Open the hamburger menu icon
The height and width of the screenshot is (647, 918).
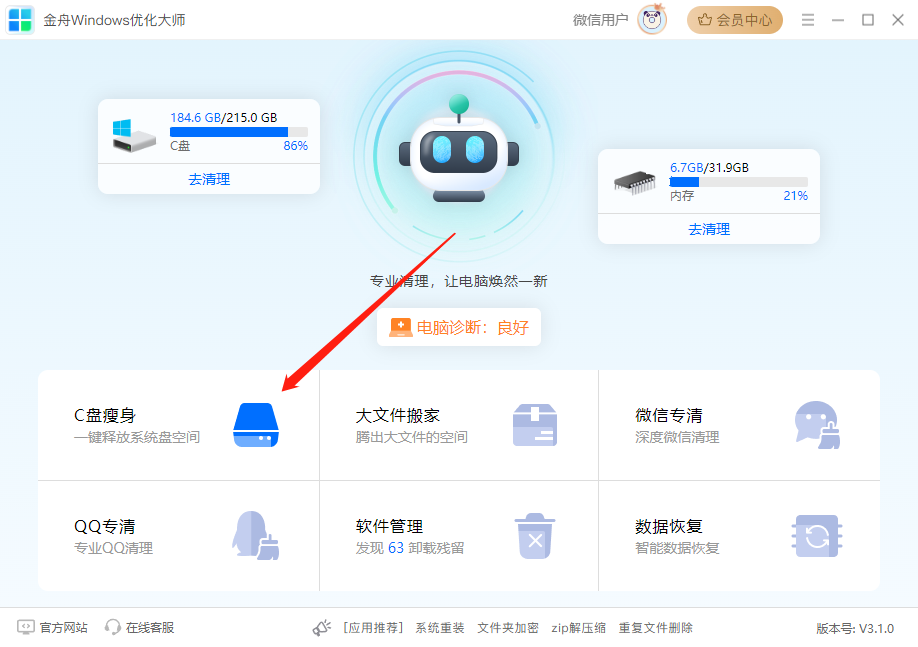pos(808,20)
